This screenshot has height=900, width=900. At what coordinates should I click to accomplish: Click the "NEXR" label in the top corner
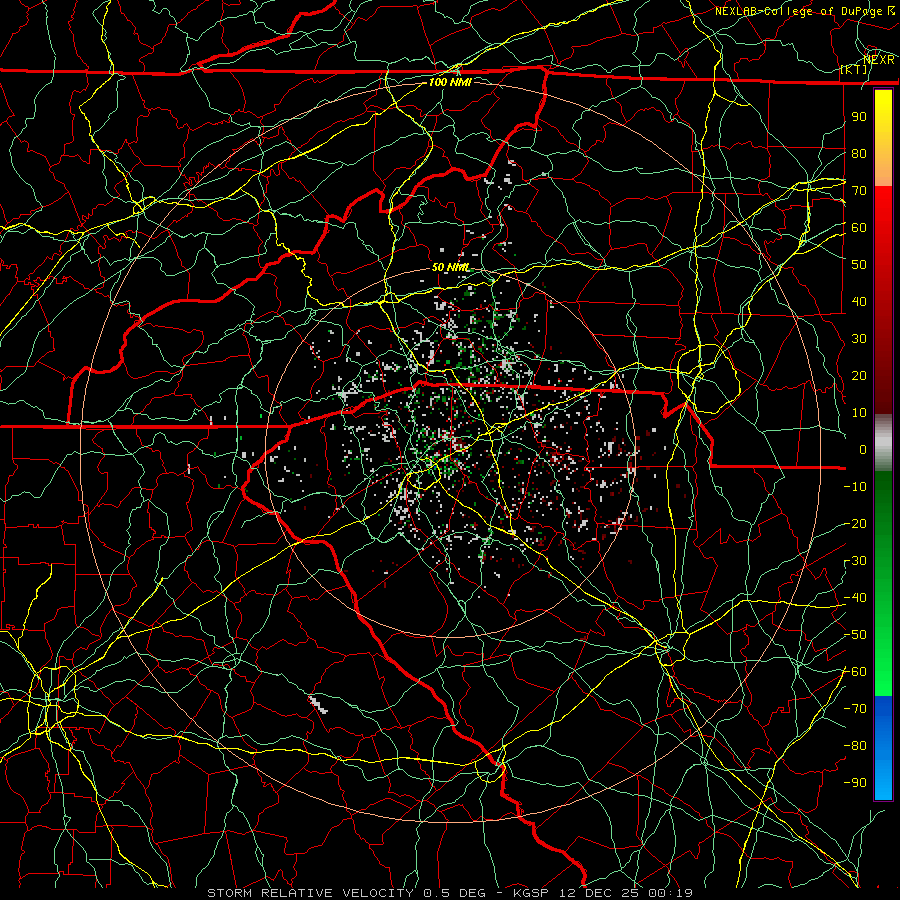coord(879,59)
